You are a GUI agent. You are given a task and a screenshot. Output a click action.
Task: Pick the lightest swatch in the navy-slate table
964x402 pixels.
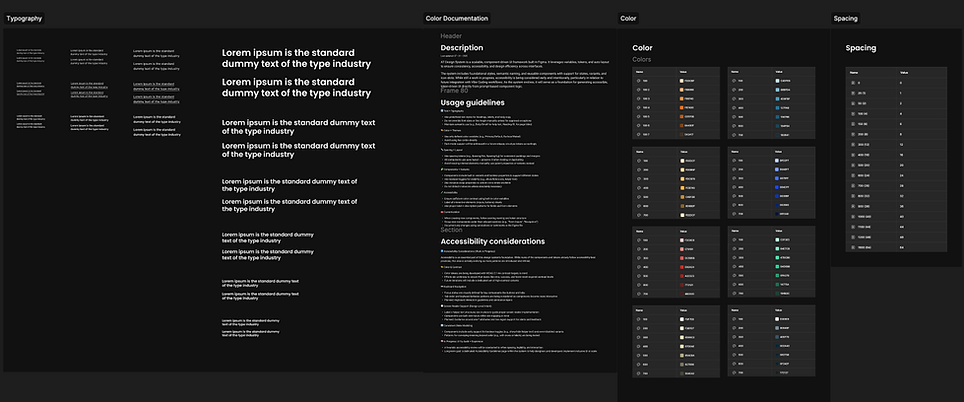pyautogui.click(x=777, y=319)
